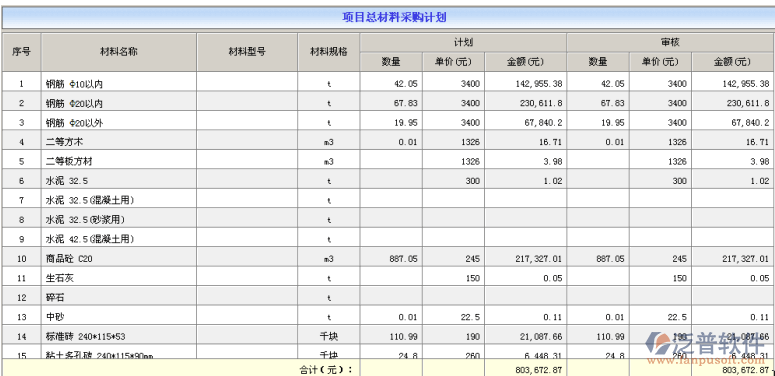Select the 水泥 42.5(混凝土用) row

[388, 239]
